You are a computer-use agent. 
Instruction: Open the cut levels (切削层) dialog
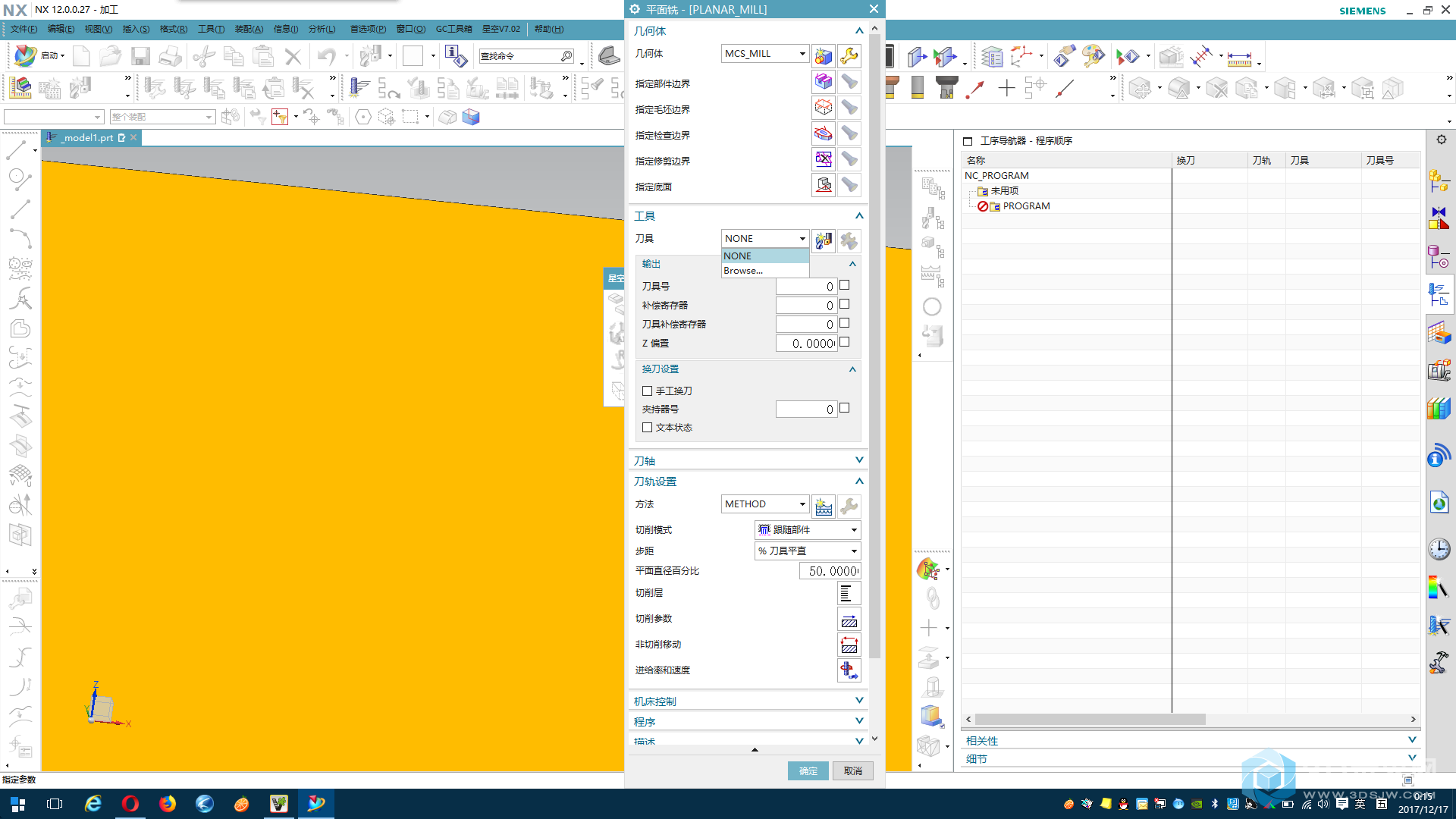pos(849,593)
